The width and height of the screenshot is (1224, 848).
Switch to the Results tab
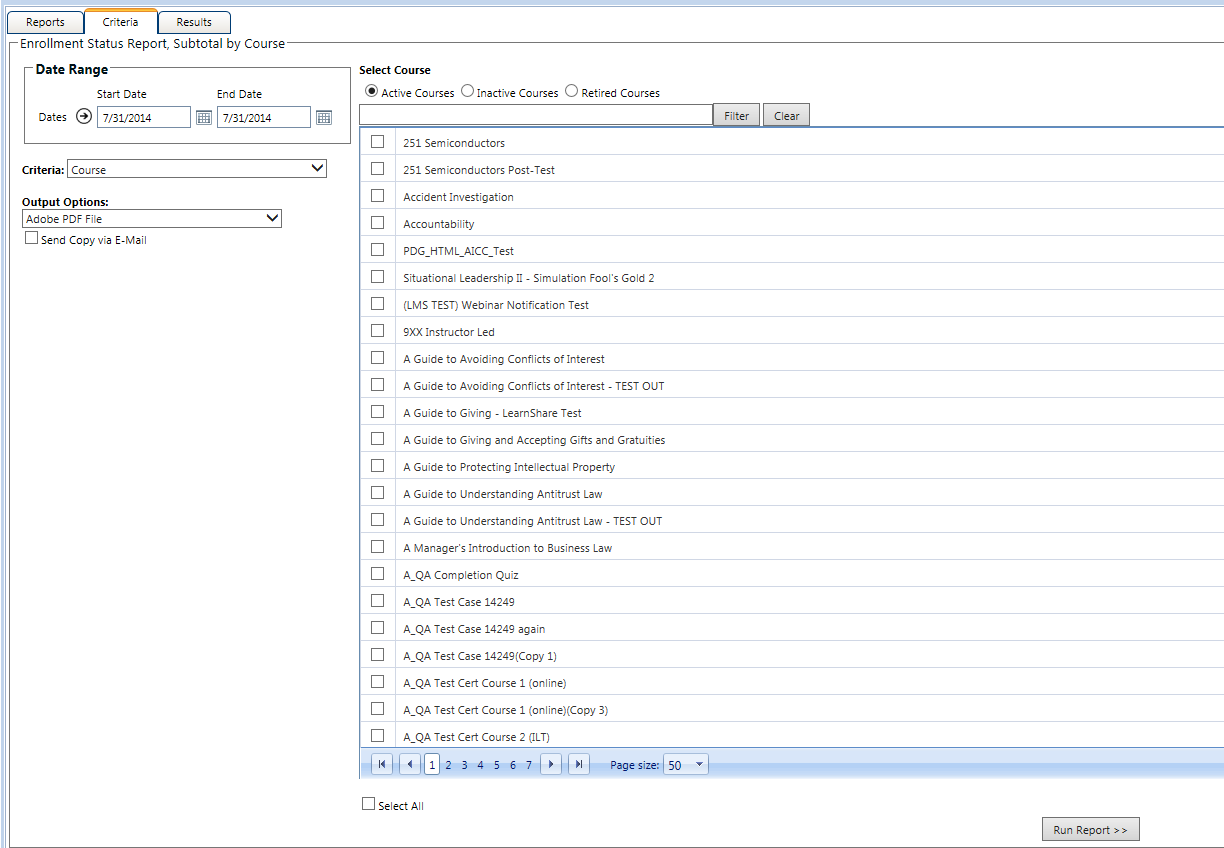coord(194,22)
